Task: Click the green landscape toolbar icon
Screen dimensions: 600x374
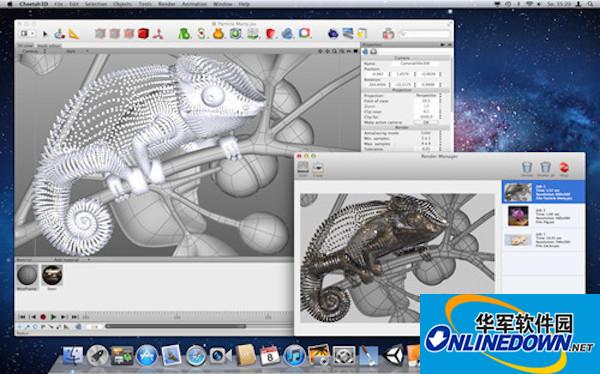Action: click(x=253, y=34)
